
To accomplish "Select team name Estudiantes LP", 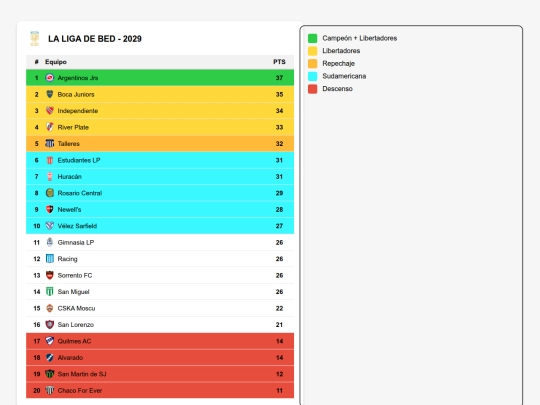I will point(79,160).
